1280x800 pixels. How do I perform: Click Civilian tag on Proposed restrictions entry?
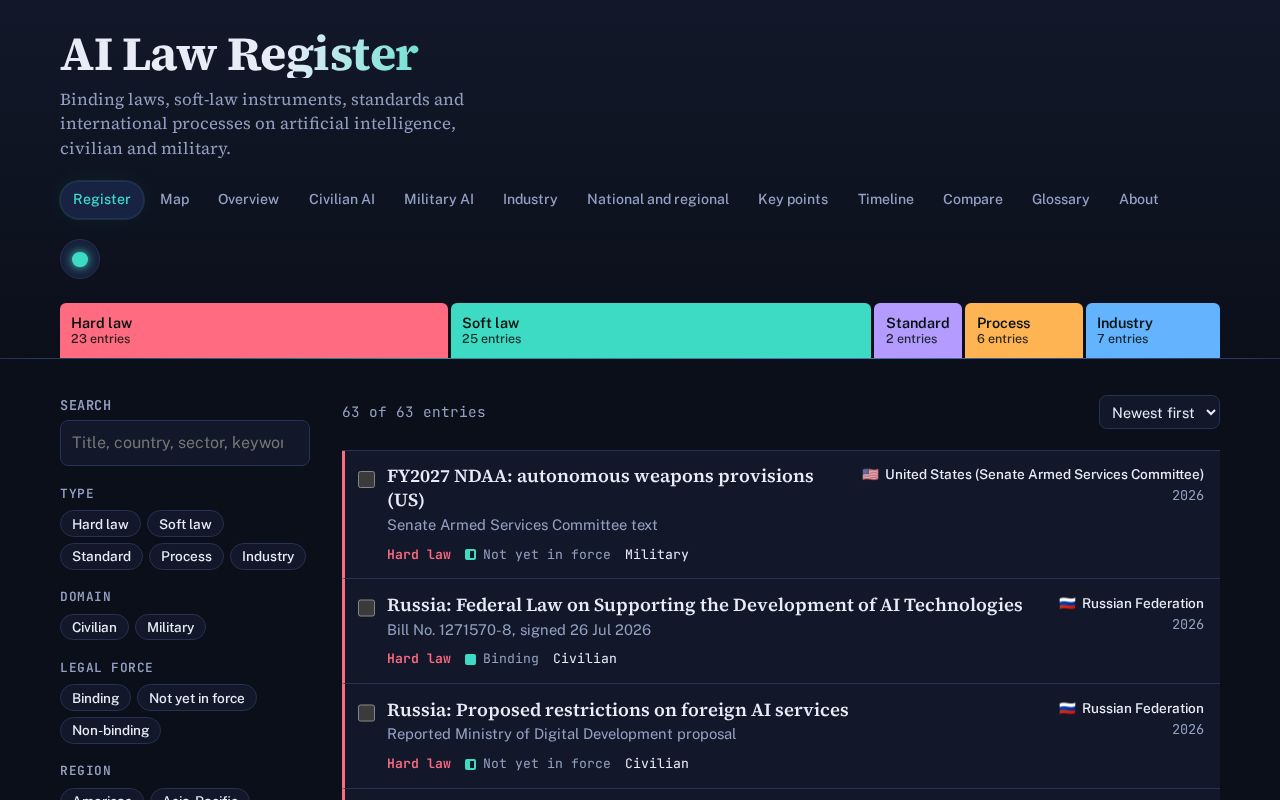point(657,764)
